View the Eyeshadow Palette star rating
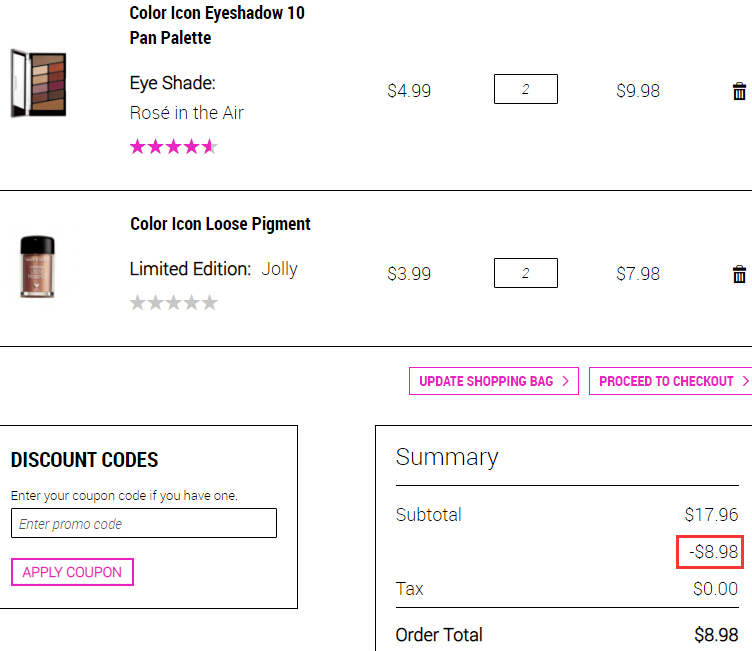Screen dimensions: 752x651 click(174, 146)
